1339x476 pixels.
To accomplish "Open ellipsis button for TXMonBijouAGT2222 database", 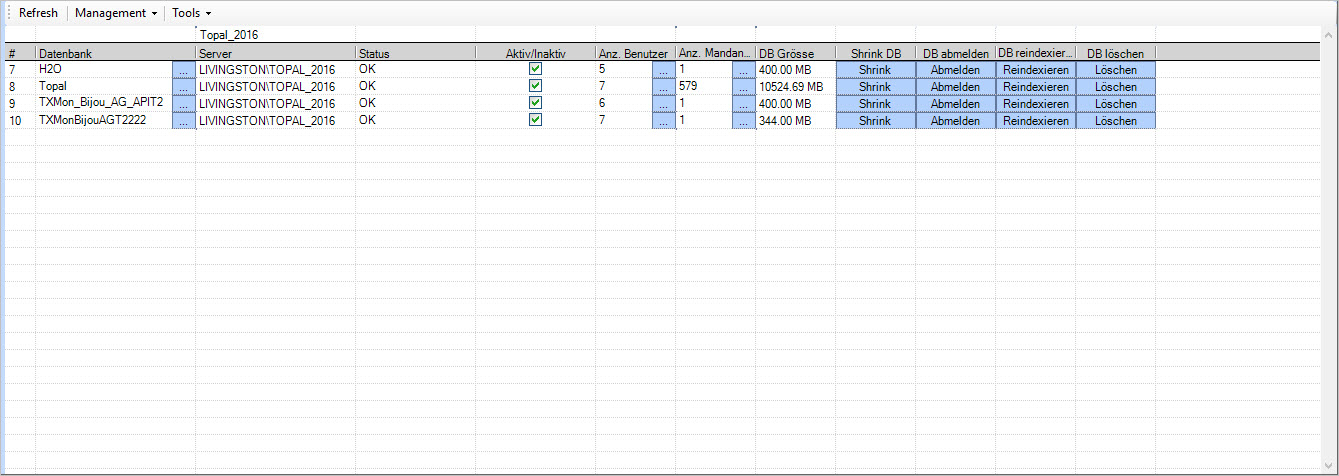I will (x=183, y=121).
